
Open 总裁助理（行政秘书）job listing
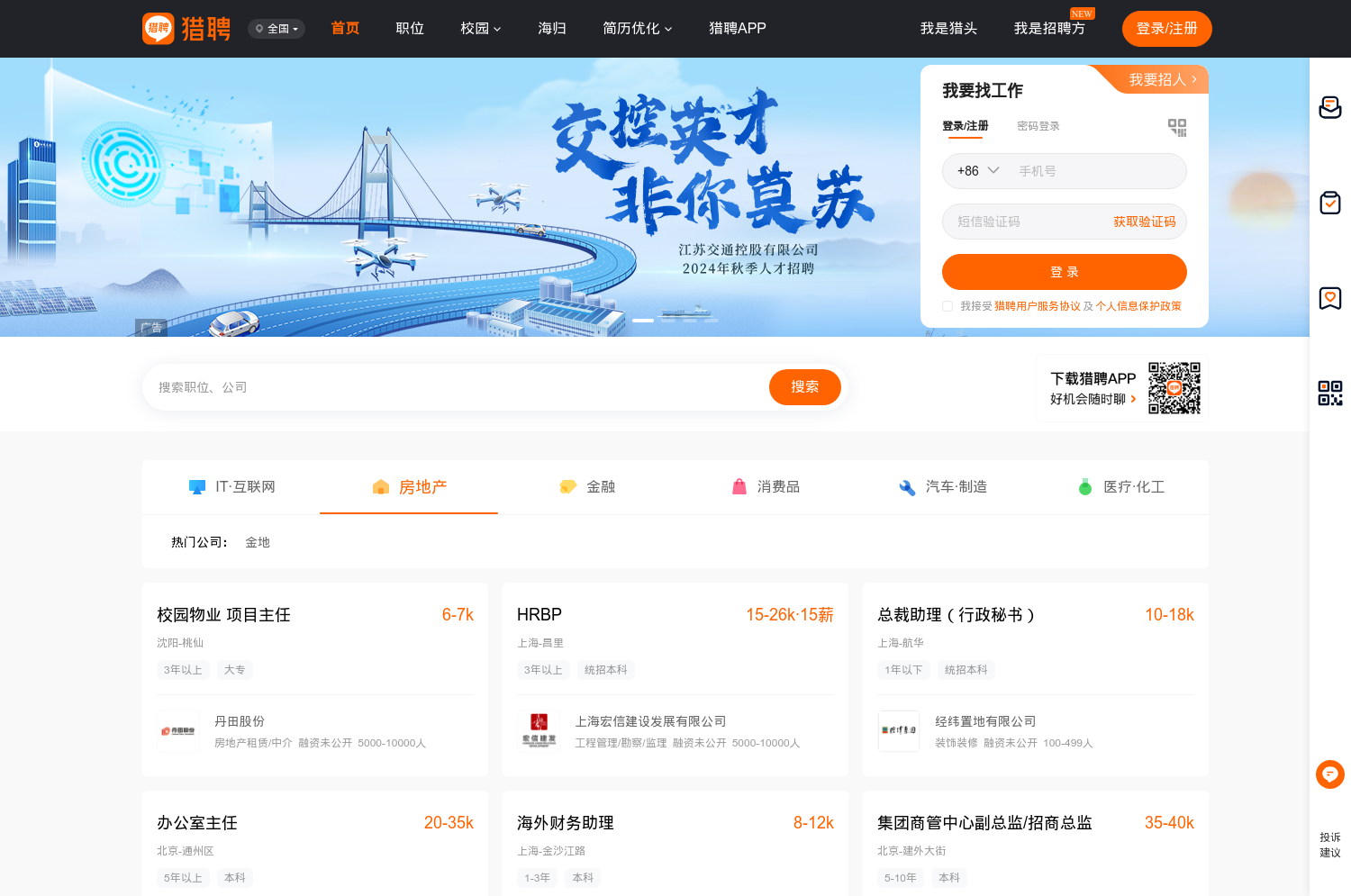(x=956, y=615)
